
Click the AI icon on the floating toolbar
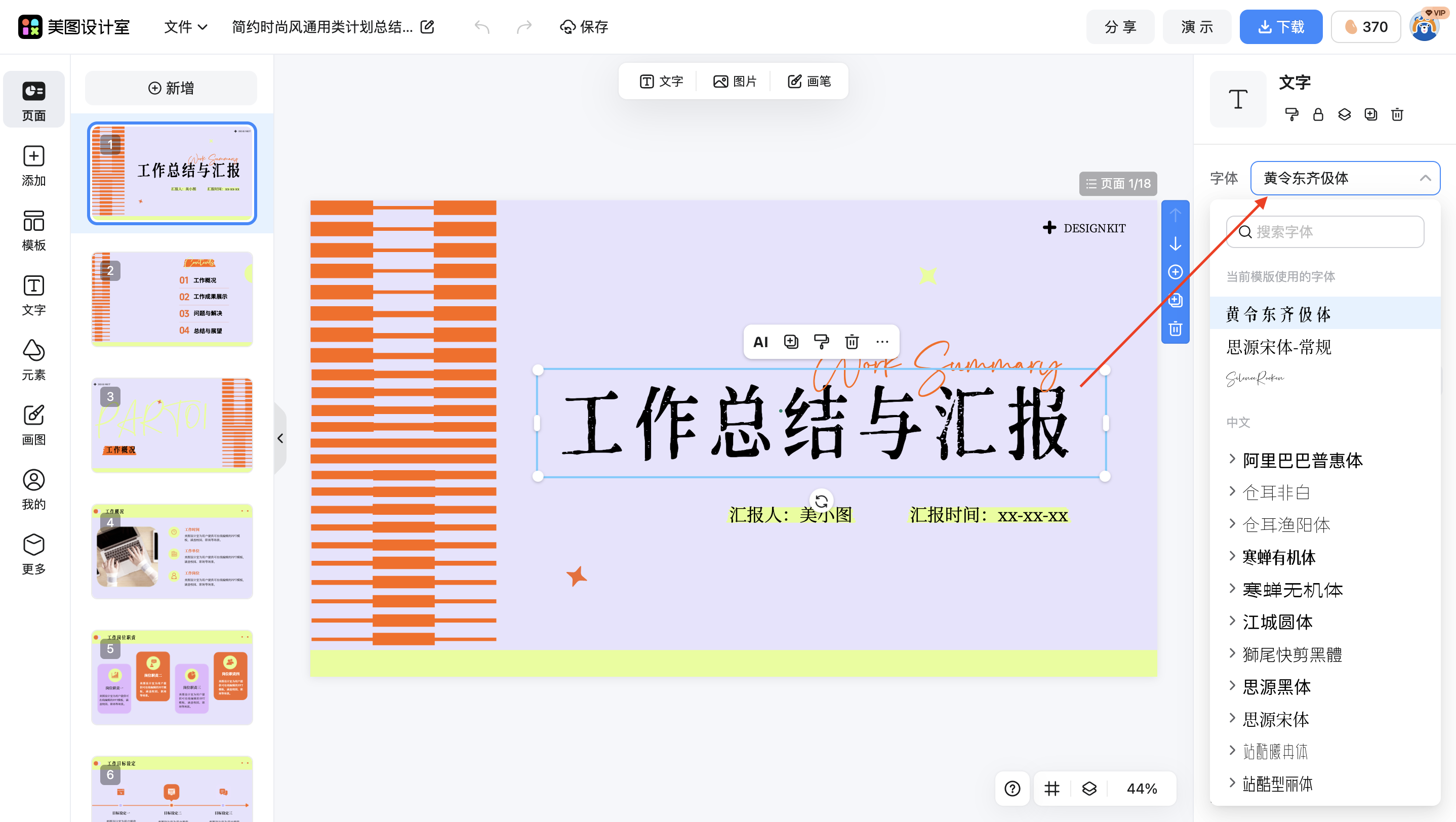pos(760,342)
